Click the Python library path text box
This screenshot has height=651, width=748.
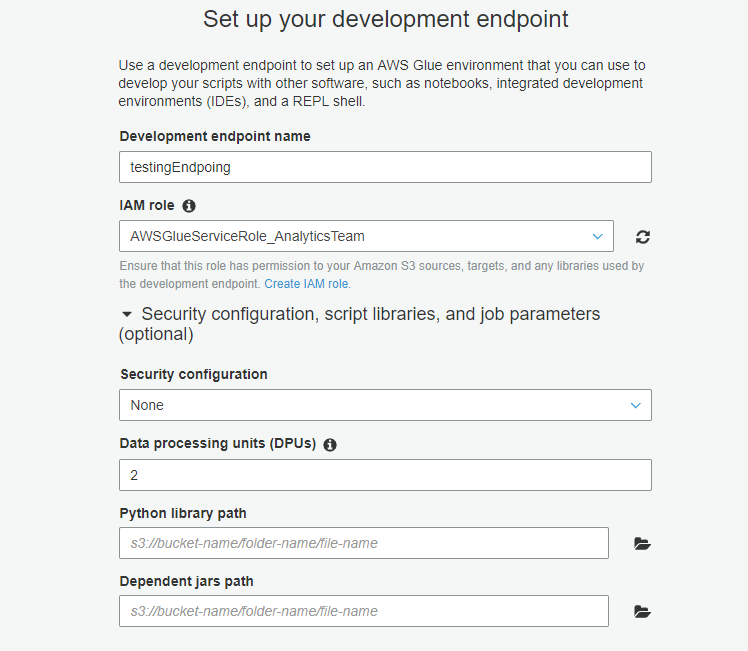coord(363,543)
